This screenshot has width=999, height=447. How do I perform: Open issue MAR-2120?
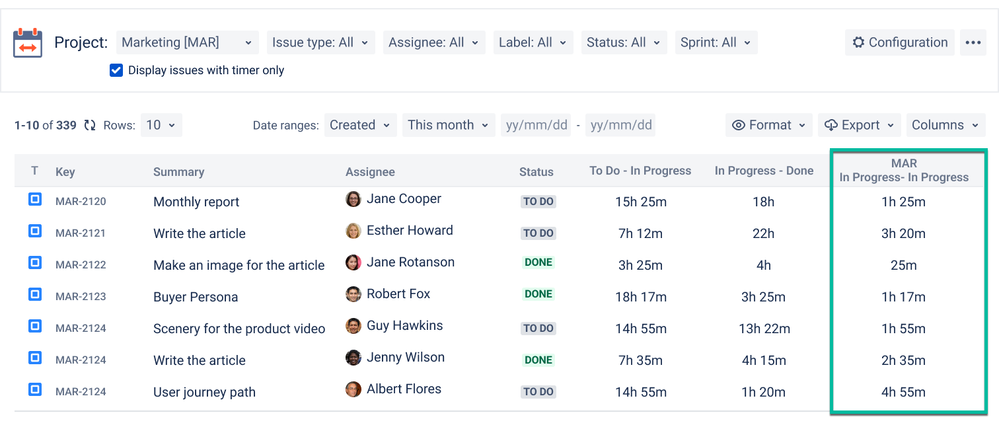(x=81, y=202)
